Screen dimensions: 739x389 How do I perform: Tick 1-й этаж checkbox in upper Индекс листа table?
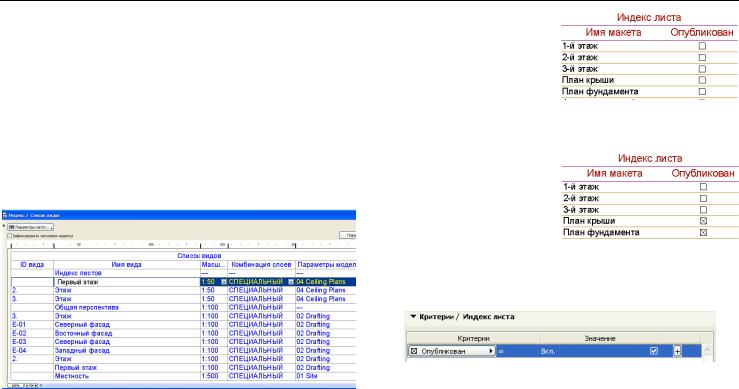pos(702,46)
